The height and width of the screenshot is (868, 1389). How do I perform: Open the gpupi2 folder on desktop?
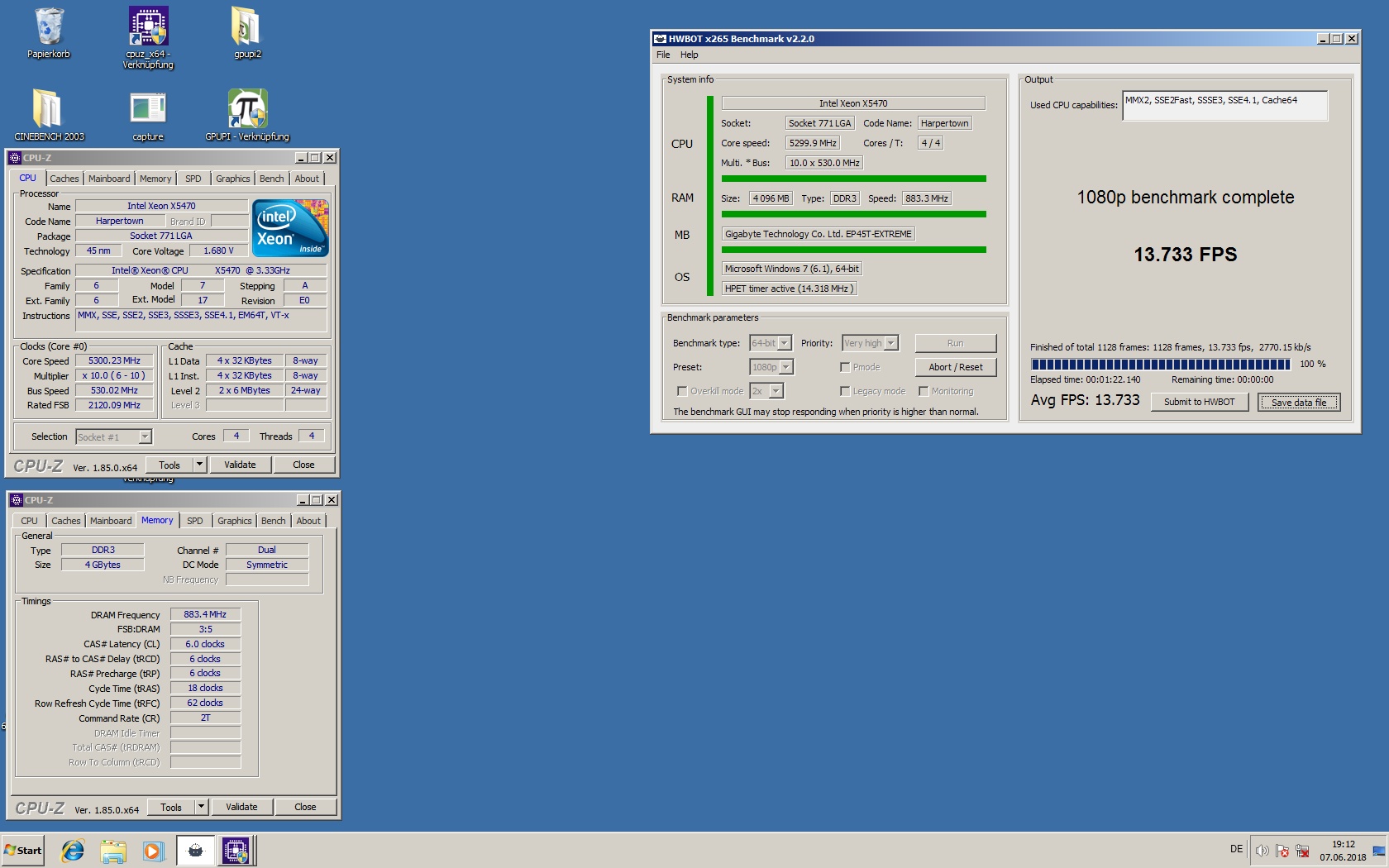[247, 33]
